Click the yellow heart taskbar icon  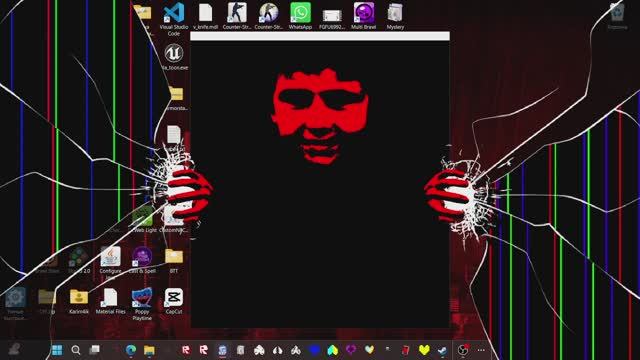pyautogui.click(x=424, y=350)
